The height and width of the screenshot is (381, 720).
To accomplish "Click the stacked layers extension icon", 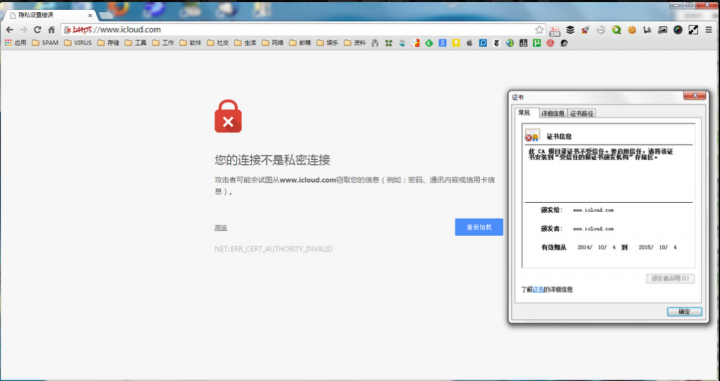I will click(x=570, y=30).
